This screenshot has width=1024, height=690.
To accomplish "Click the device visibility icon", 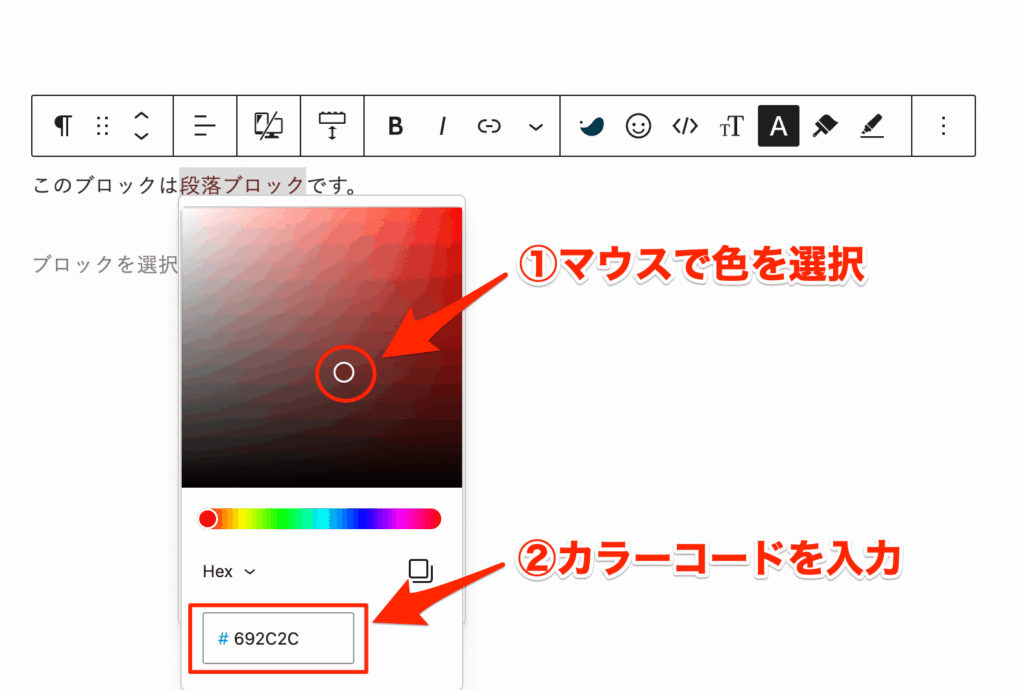I will 269,125.
